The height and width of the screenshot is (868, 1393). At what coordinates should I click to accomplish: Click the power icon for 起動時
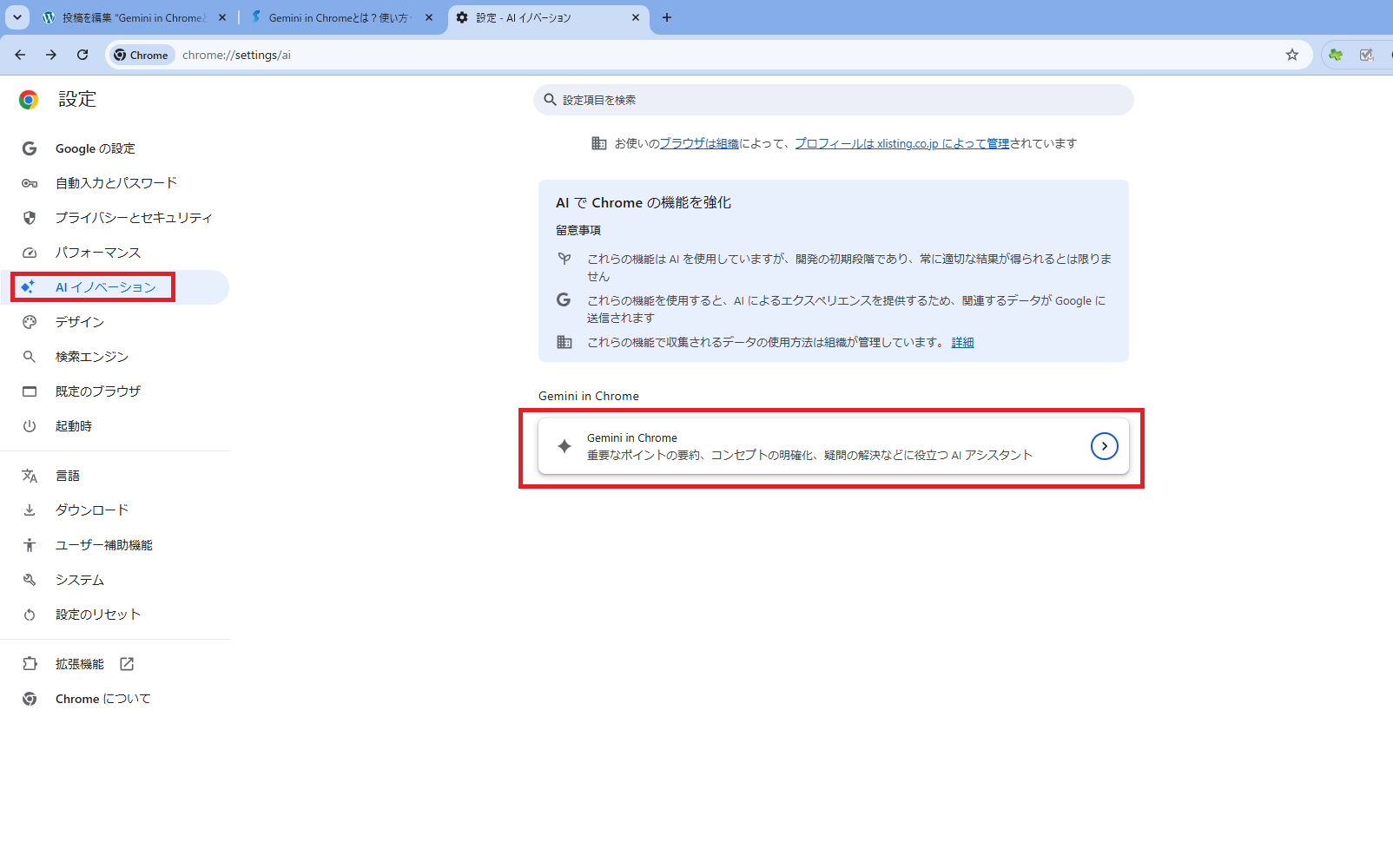[x=30, y=426]
